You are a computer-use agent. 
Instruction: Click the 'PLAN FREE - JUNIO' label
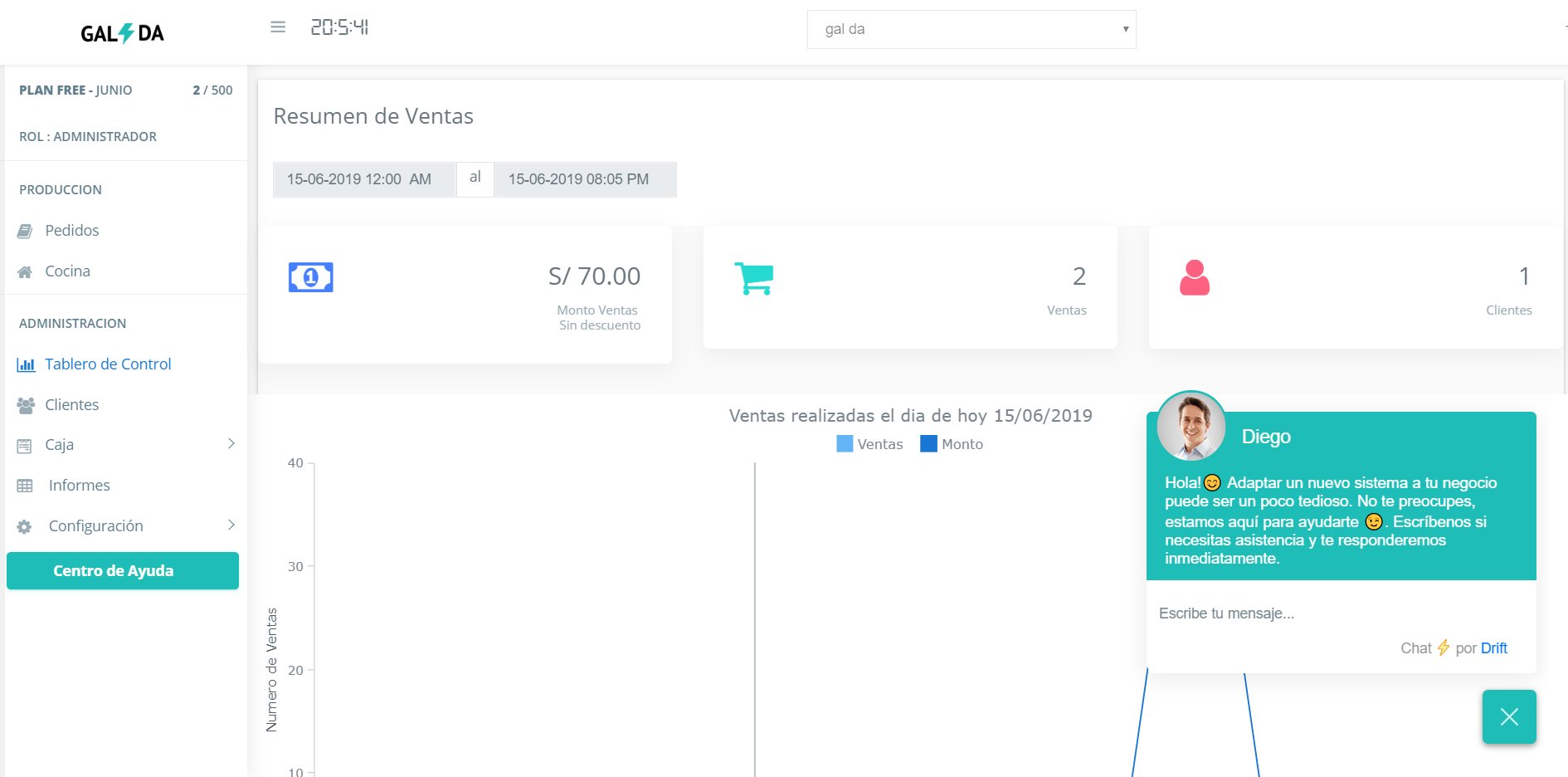[x=75, y=90]
